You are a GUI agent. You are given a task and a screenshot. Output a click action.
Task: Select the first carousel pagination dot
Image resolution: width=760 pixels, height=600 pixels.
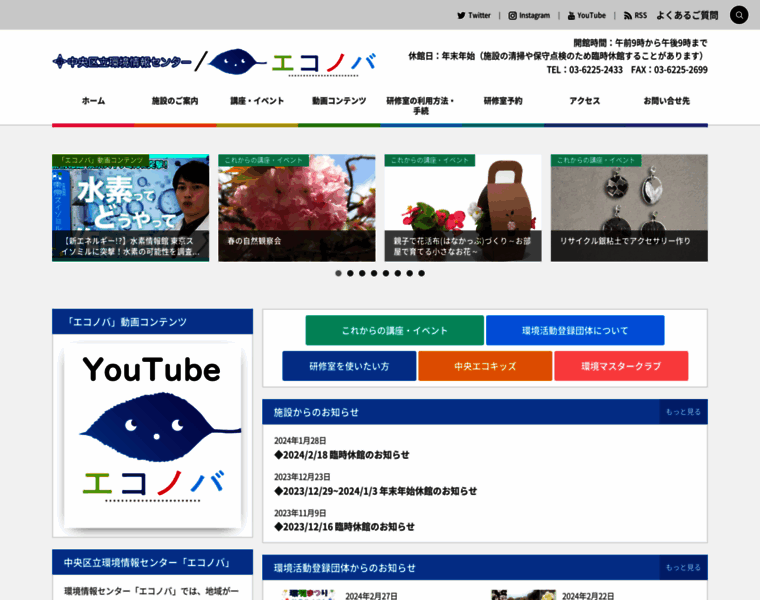click(x=338, y=273)
